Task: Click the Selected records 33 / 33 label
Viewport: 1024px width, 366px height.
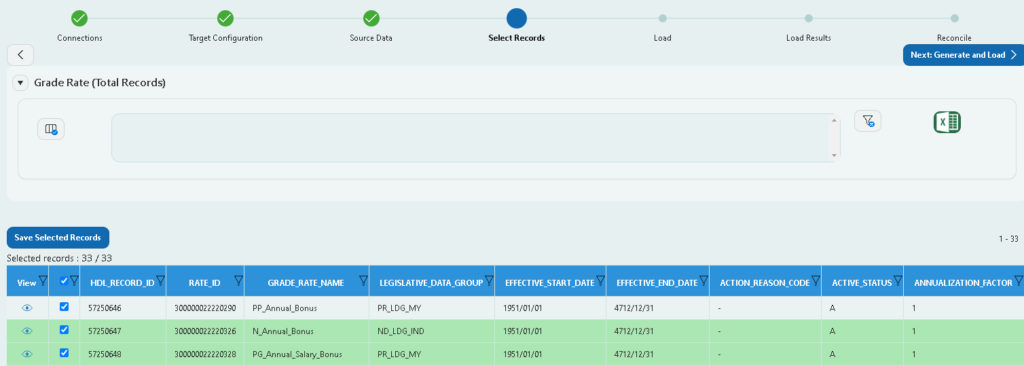Action: (x=59, y=258)
